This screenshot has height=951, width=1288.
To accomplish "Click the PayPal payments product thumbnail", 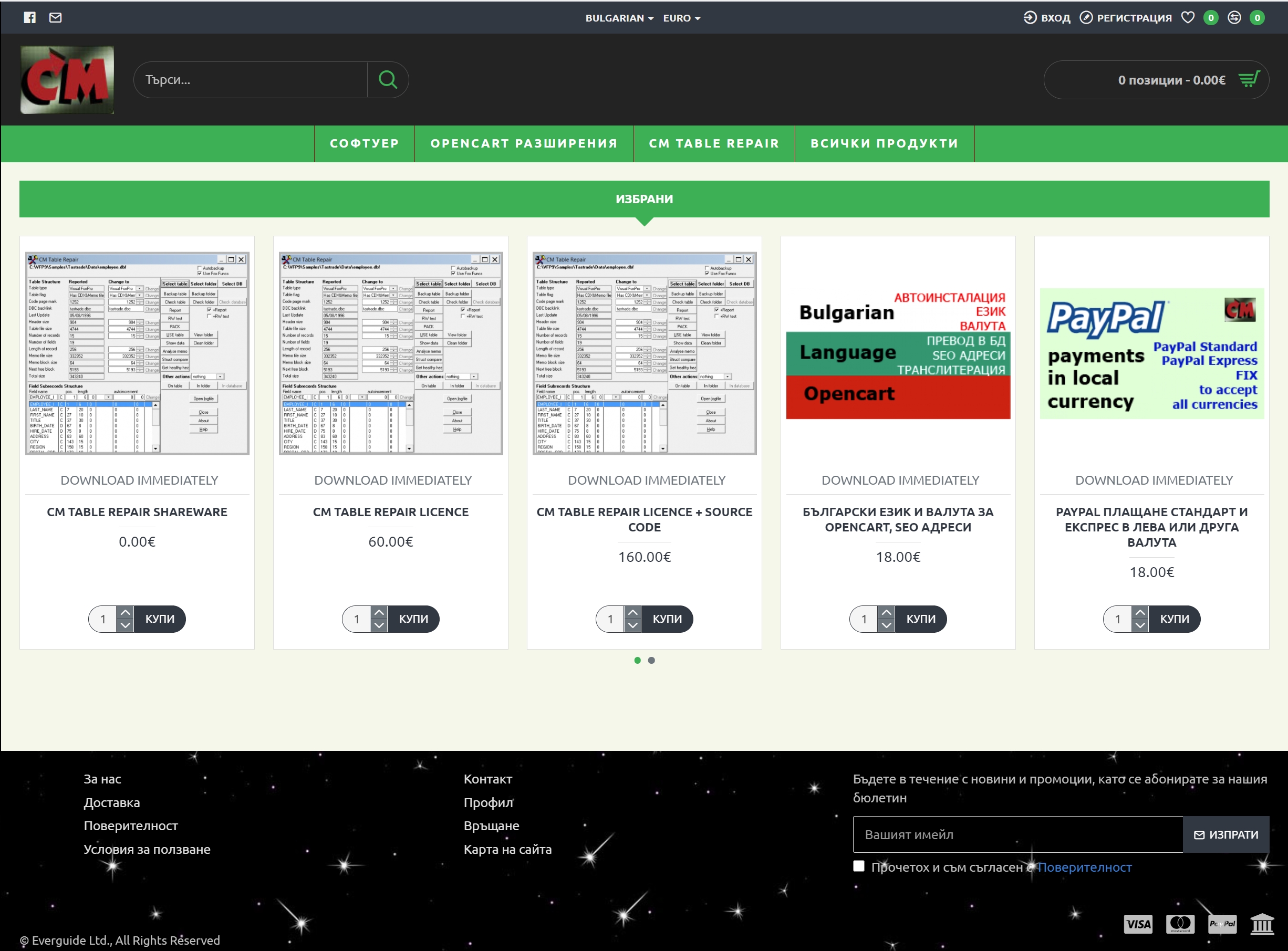I will 1151,353.
